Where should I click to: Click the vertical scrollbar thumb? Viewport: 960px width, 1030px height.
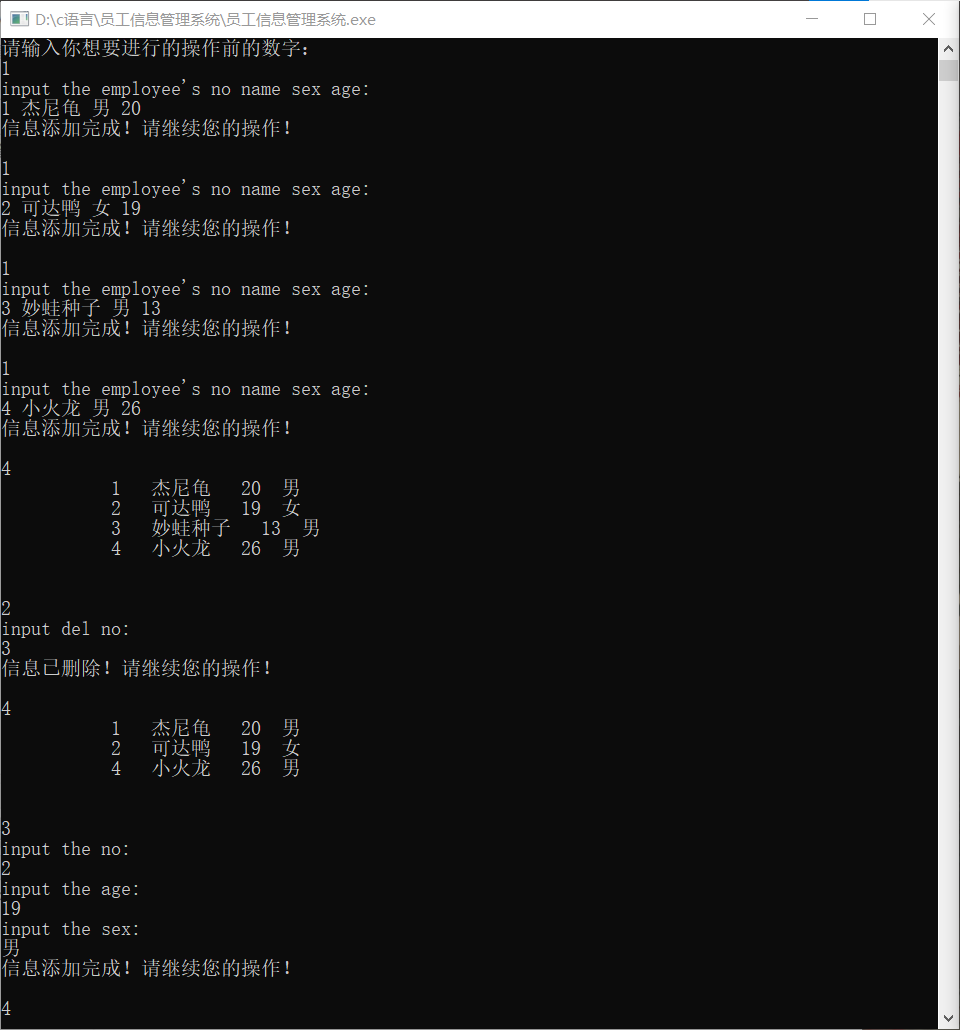point(948,70)
